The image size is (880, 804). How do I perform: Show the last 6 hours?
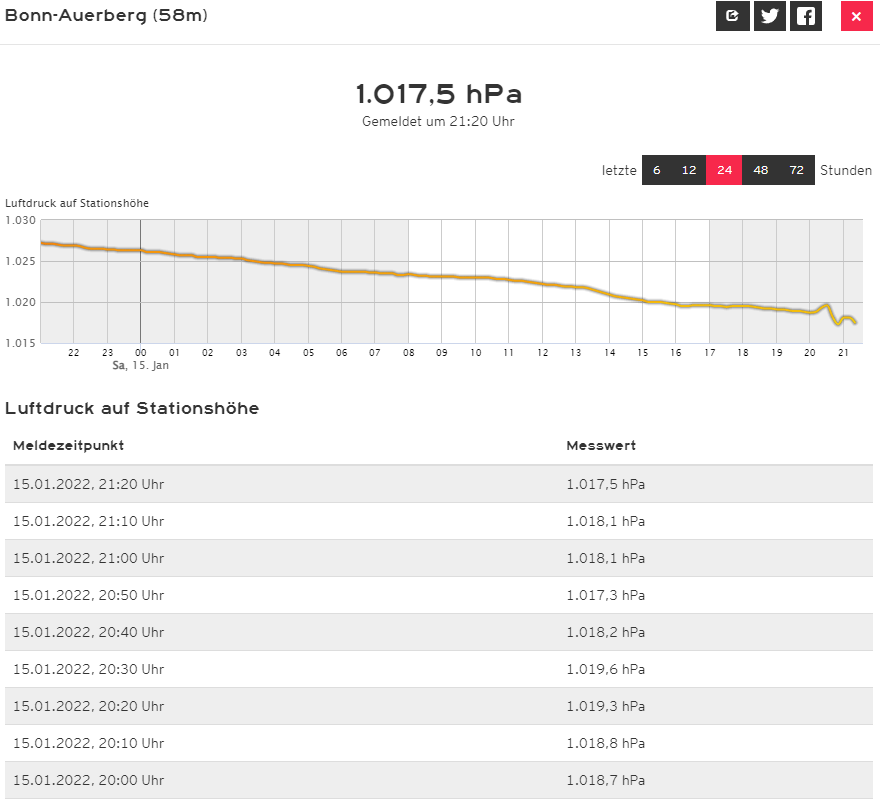[657, 170]
